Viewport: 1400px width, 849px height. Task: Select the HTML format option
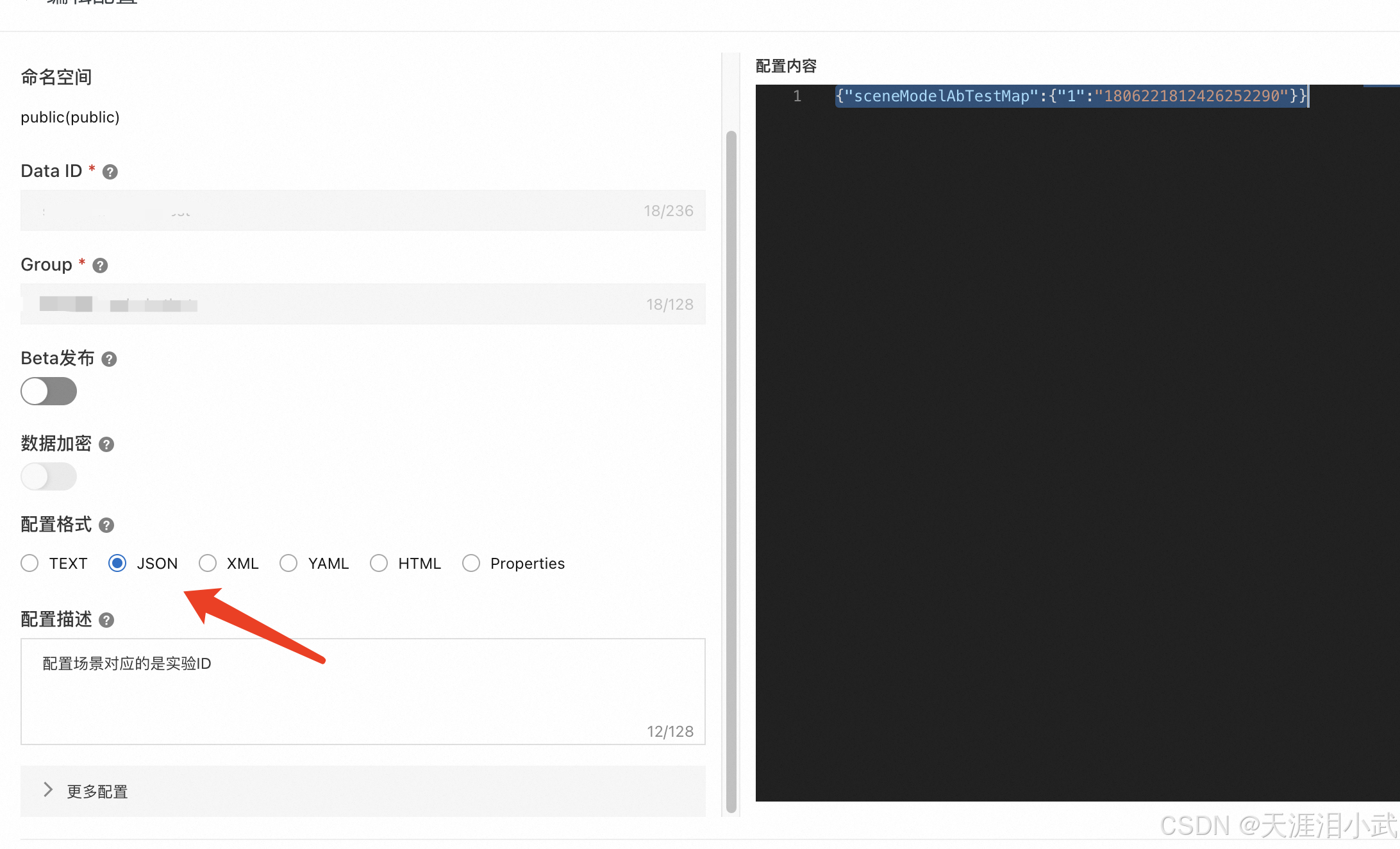[x=379, y=563]
